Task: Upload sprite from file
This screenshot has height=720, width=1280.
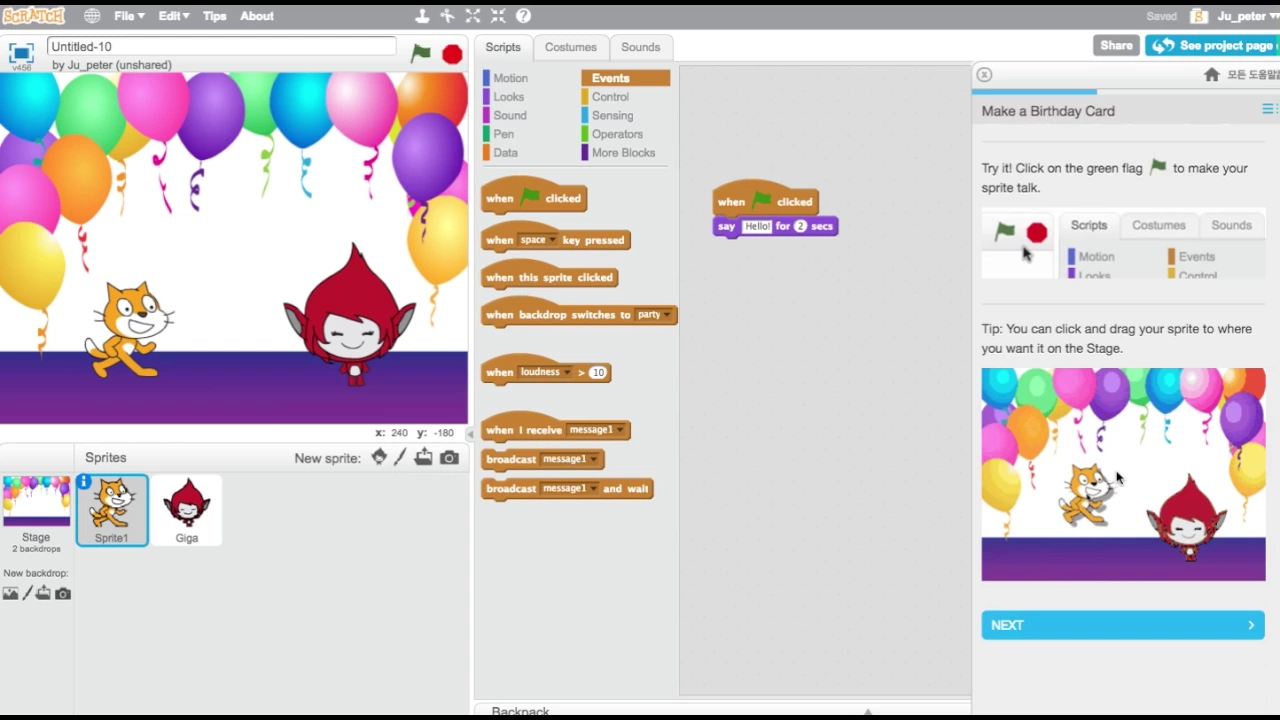Action: click(x=424, y=457)
